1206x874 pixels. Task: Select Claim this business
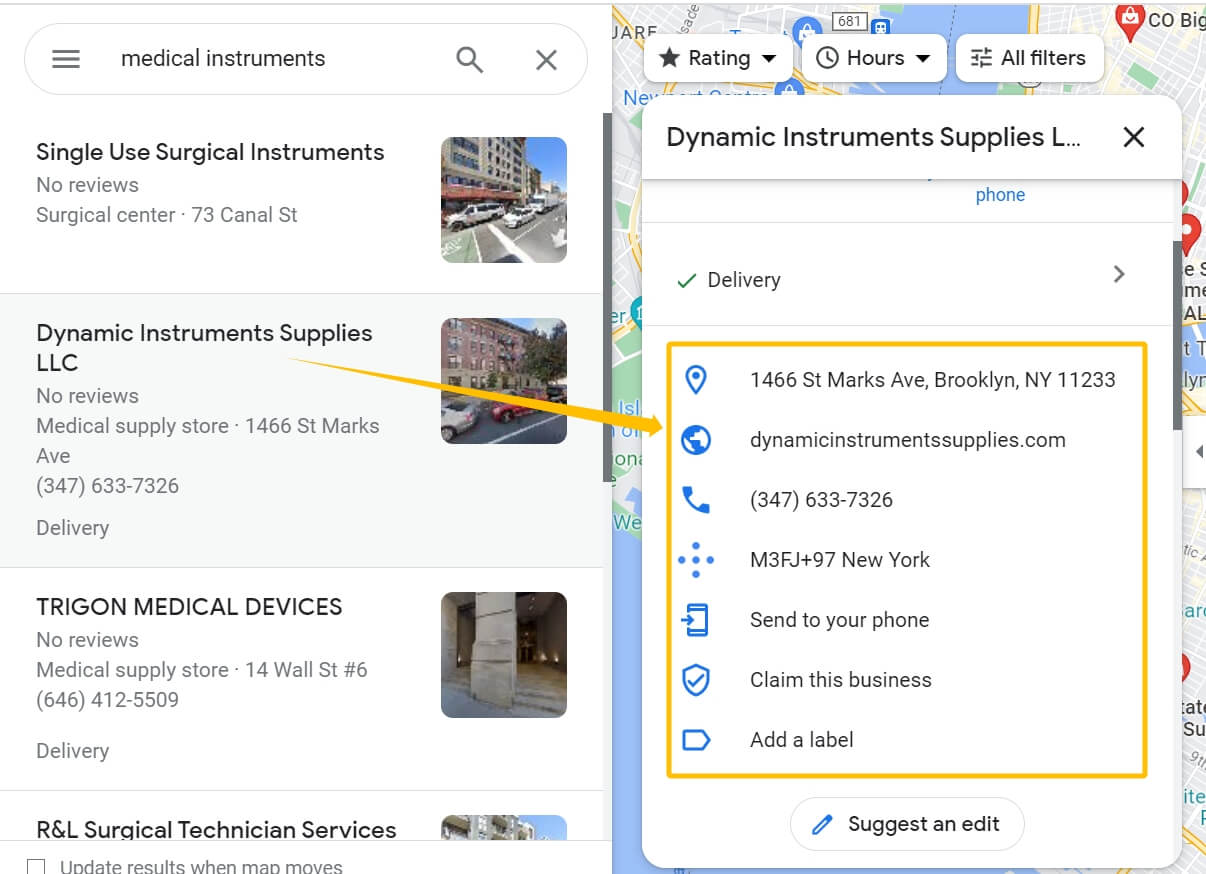(x=840, y=680)
